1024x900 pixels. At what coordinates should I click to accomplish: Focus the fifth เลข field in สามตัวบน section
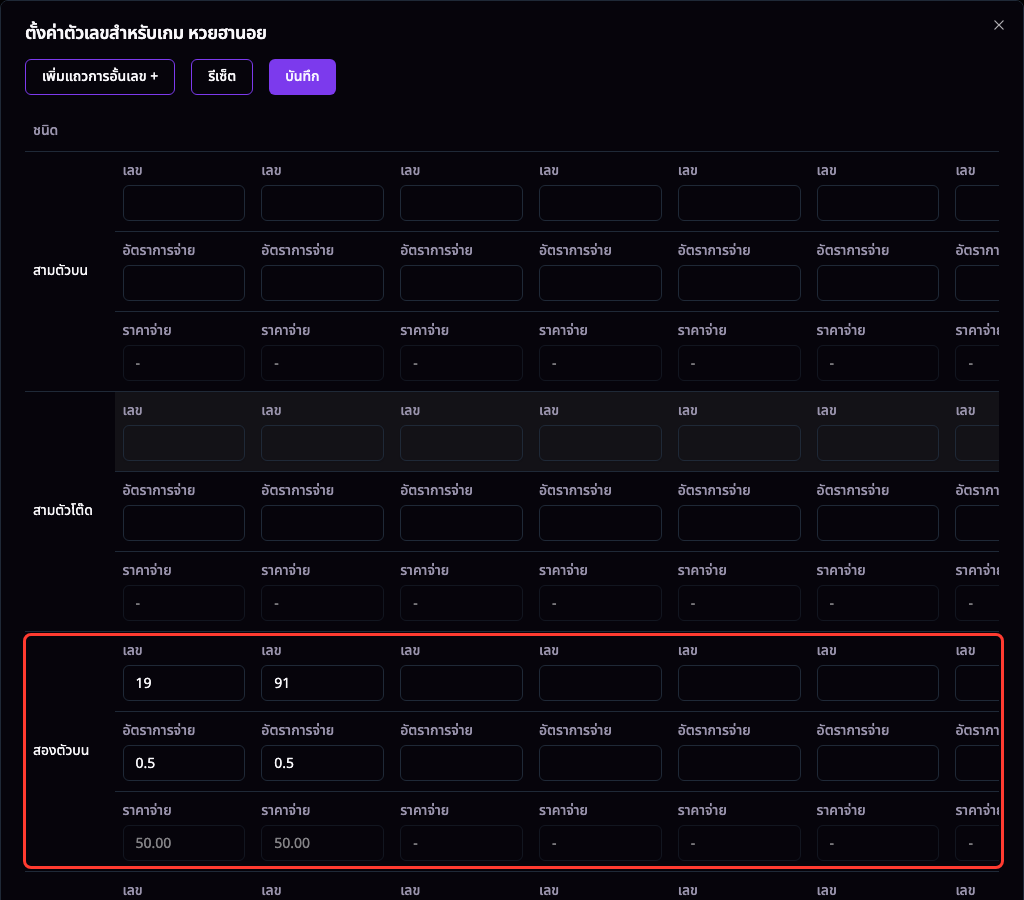739,203
